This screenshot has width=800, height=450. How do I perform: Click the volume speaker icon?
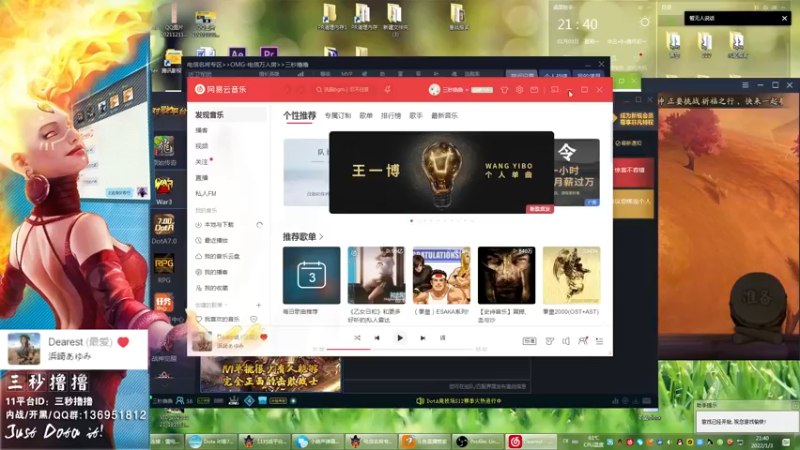click(566, 341)
